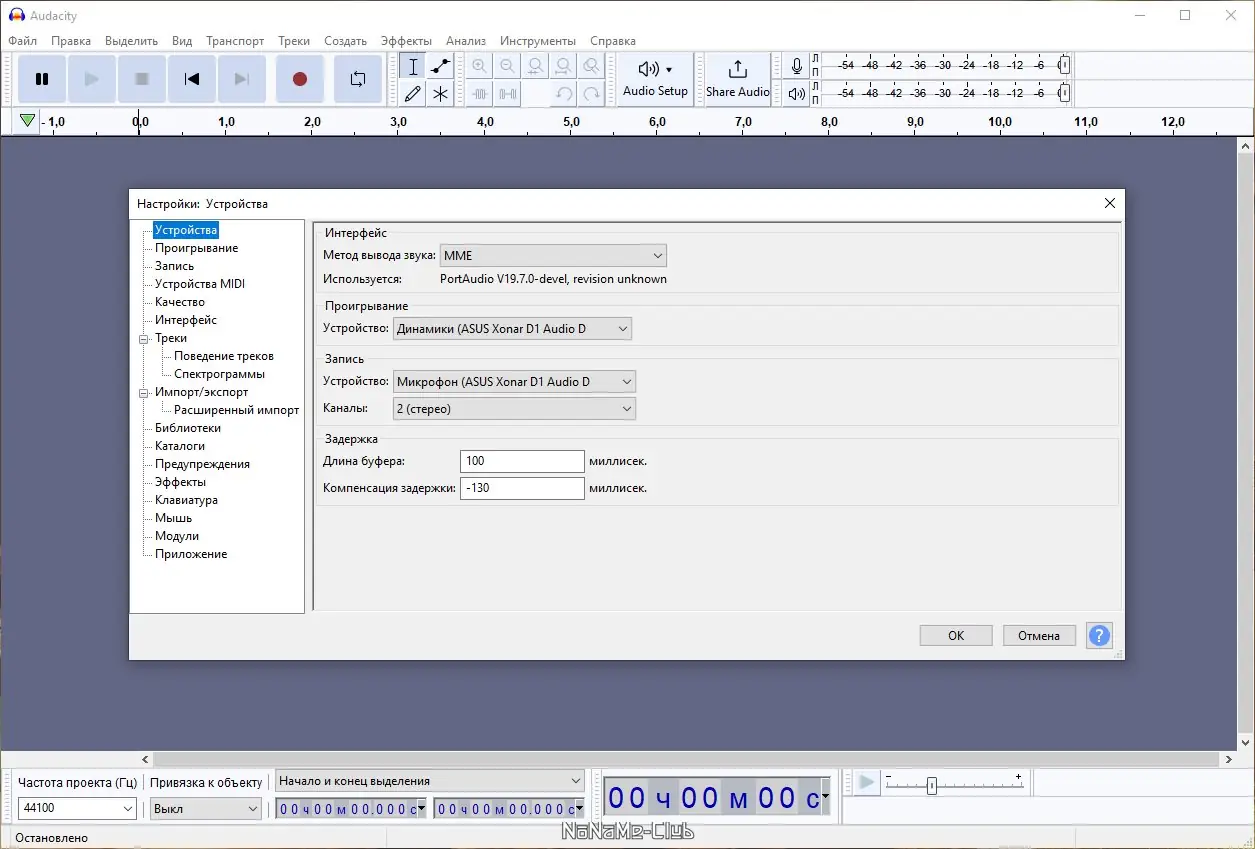Expand the Каналы dropdown showing 2 (стерео)
Screen dimensions: 1255x849
point(514,409)
